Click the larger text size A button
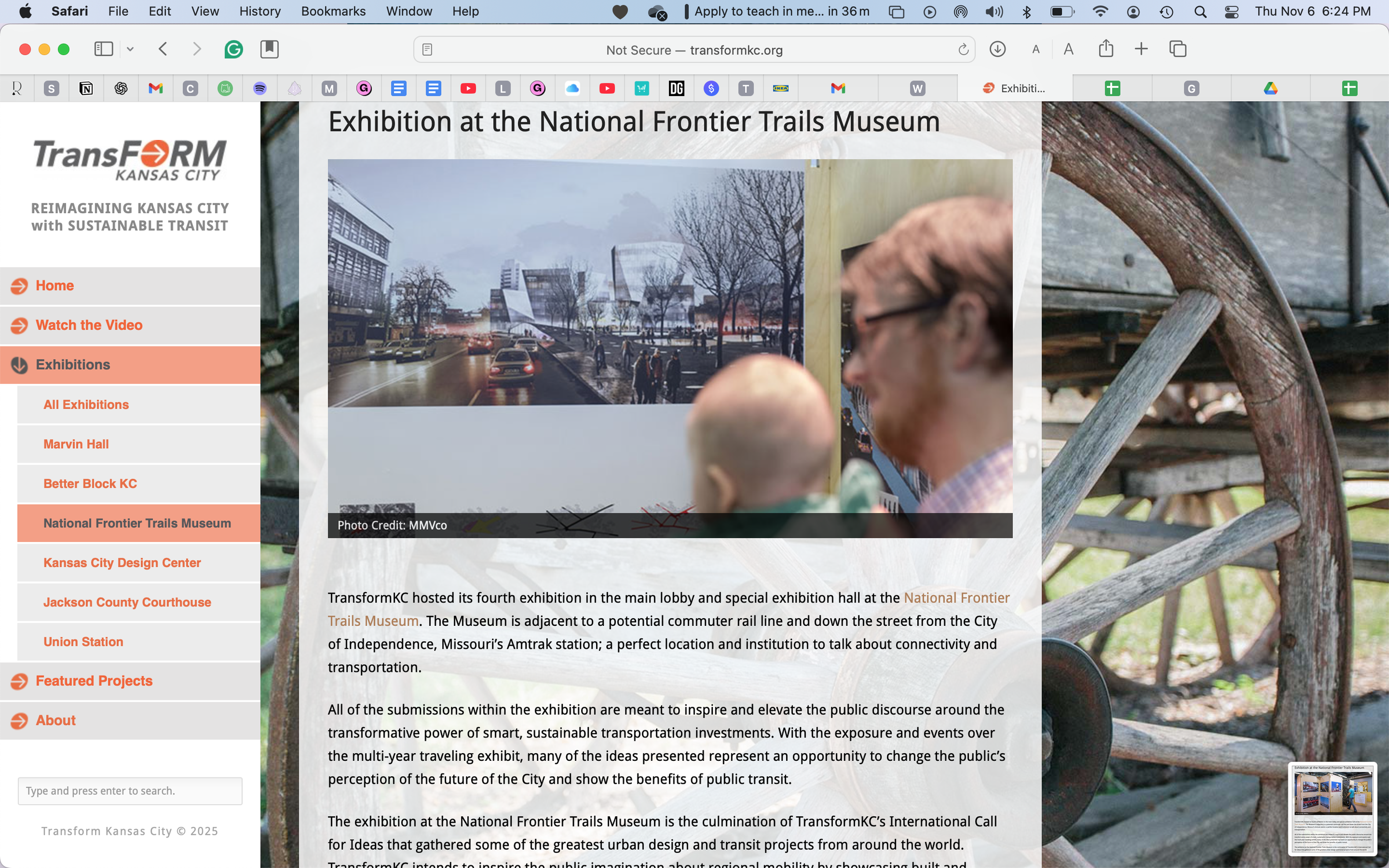 tap(1068, 49)
